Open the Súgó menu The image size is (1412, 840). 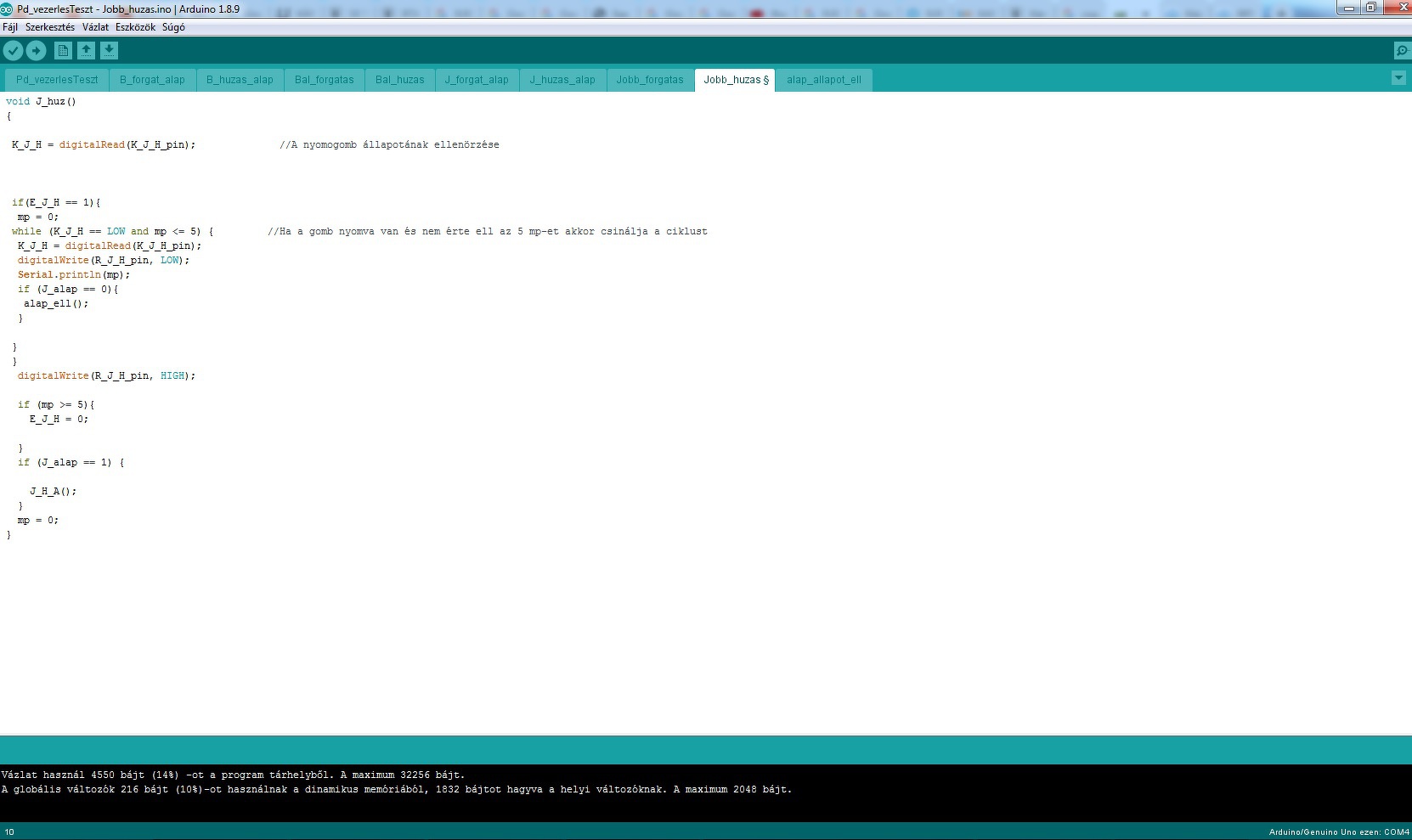[x=173, y=27]
